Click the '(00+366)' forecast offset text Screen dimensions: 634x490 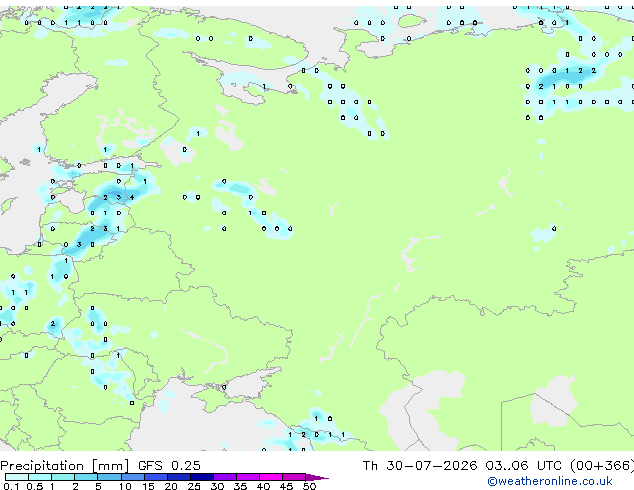click(x=602, y=465)
